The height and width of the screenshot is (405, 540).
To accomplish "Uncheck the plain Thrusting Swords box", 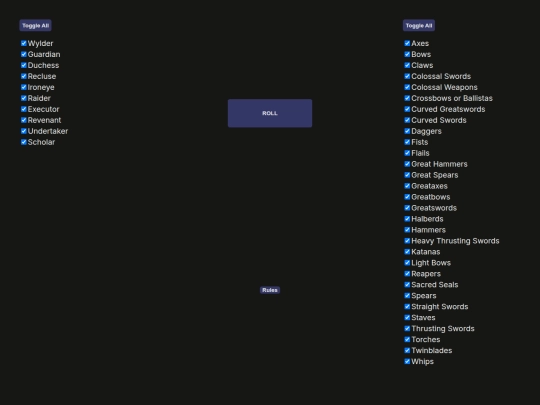I will pos(407,329).
